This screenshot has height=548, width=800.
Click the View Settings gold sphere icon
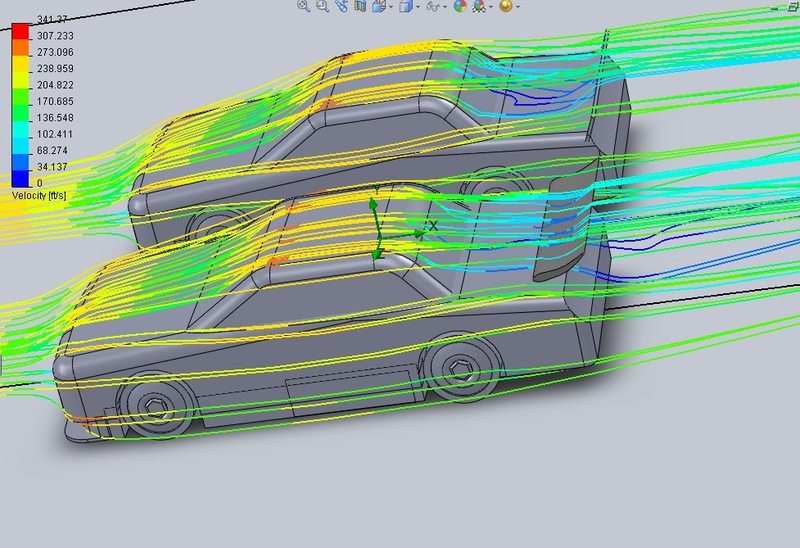pyautogui.click(x=506, y=6)
